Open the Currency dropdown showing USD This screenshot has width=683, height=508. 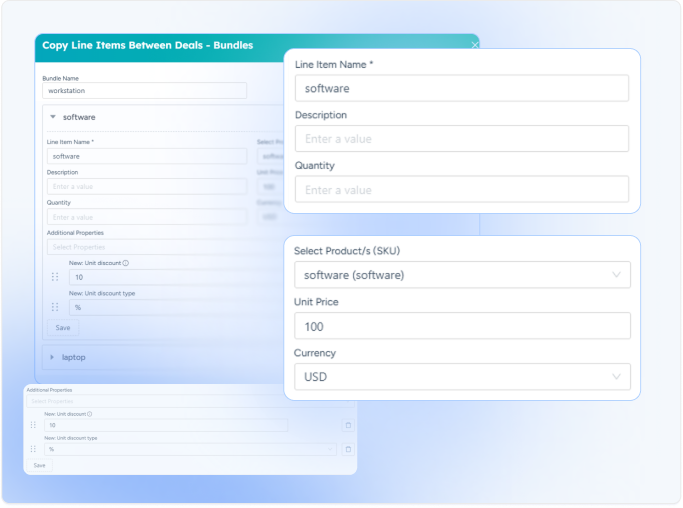tap(462, 377)
